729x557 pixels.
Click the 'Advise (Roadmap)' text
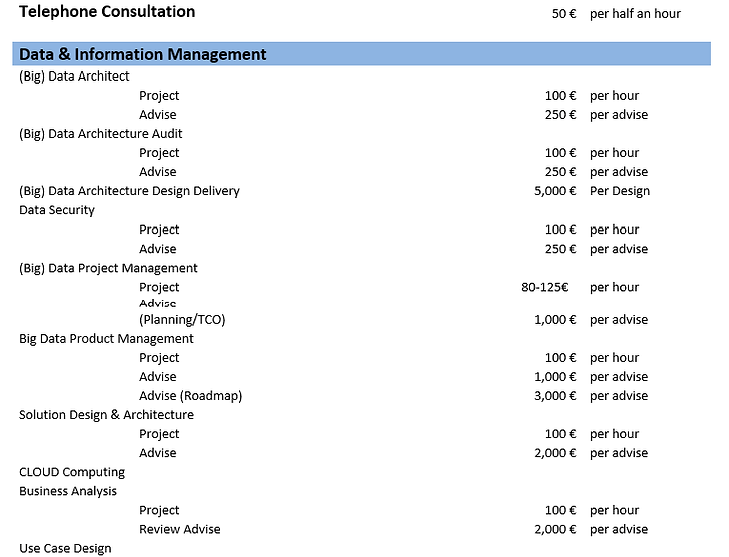pyautogui.click(x=191, y=396)
